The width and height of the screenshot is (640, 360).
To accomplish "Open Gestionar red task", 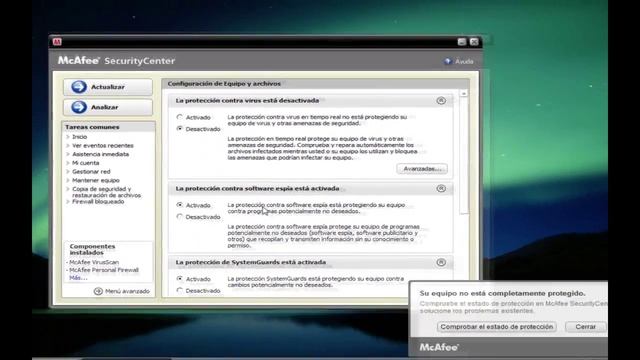I will (91, 171).
